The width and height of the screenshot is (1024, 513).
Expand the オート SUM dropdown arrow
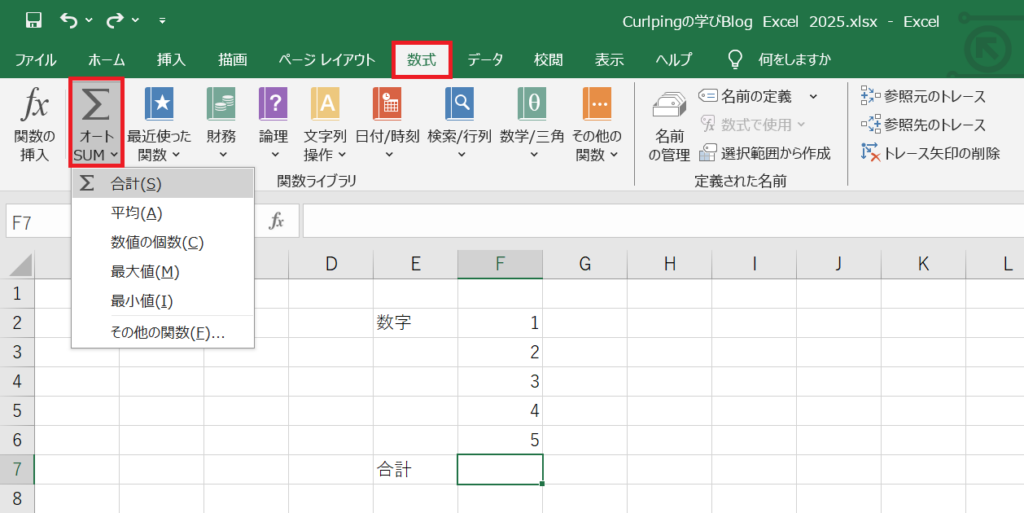[x=115, y=155]
